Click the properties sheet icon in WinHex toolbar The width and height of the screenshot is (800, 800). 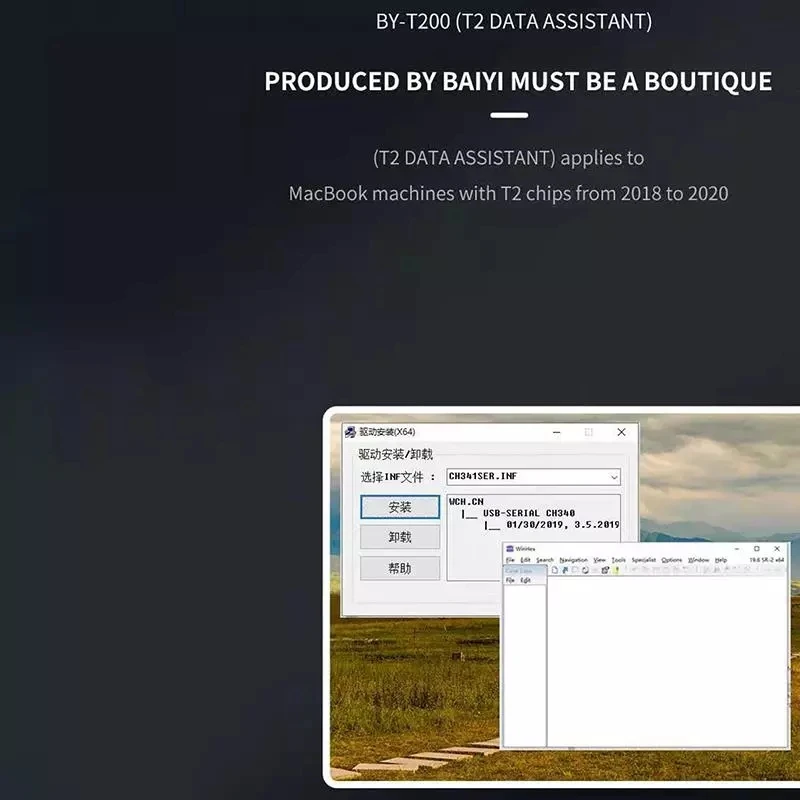tap(605, 570)
